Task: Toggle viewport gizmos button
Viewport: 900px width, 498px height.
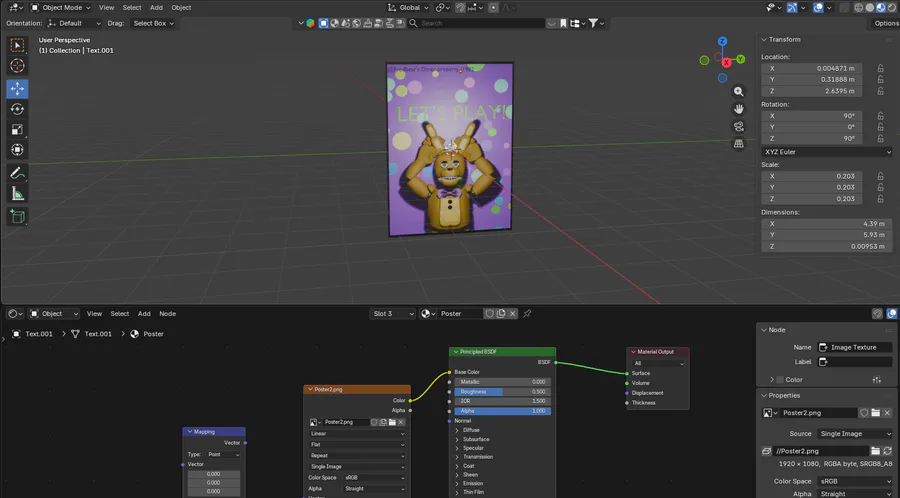Action: coord(792,7)
